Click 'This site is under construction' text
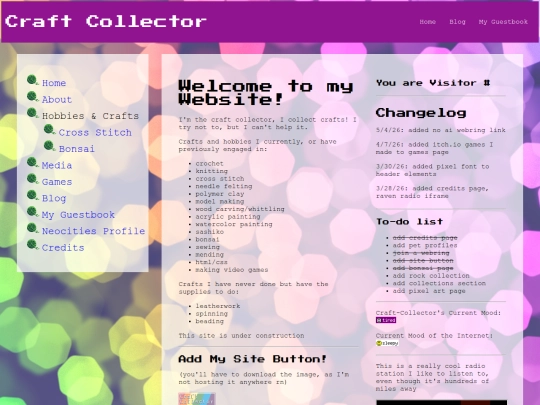The width and height of the screenshot is (540, 405). 241,336
